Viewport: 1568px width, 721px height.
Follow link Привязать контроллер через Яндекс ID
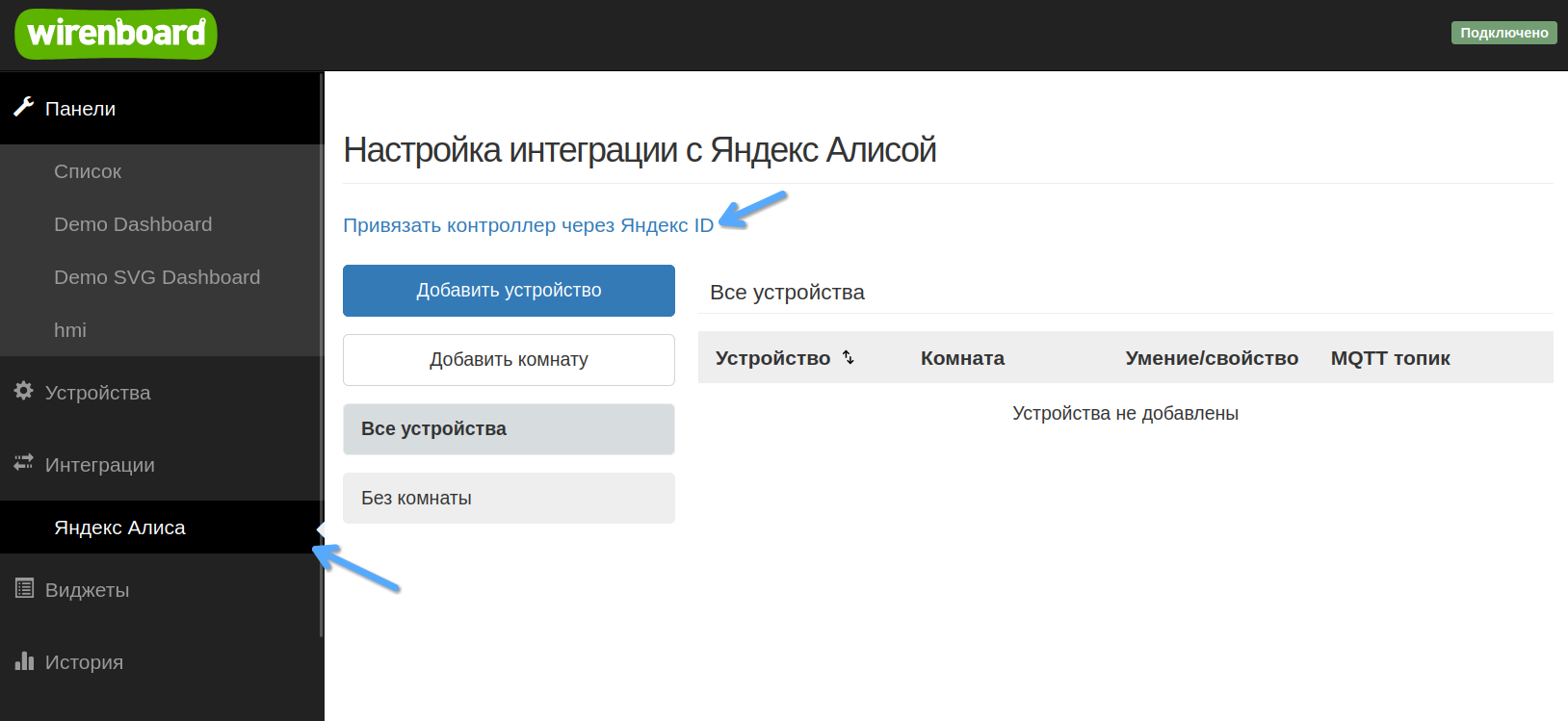coord(528,225)
